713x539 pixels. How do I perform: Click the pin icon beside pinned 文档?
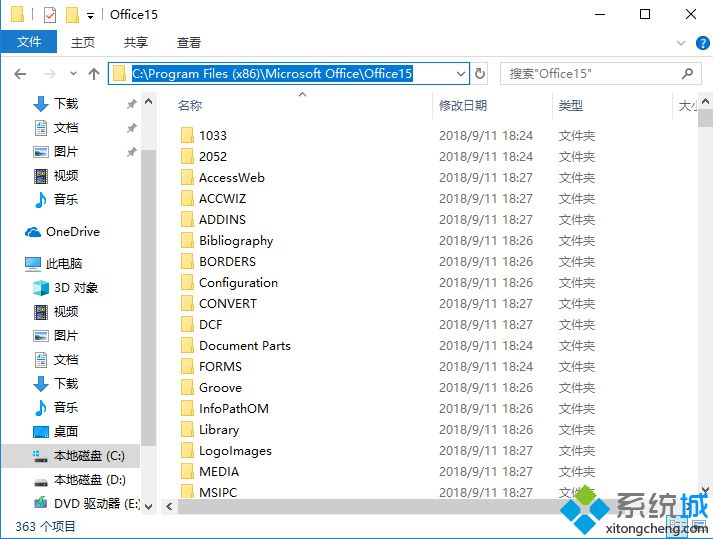[x=131, y=128]
